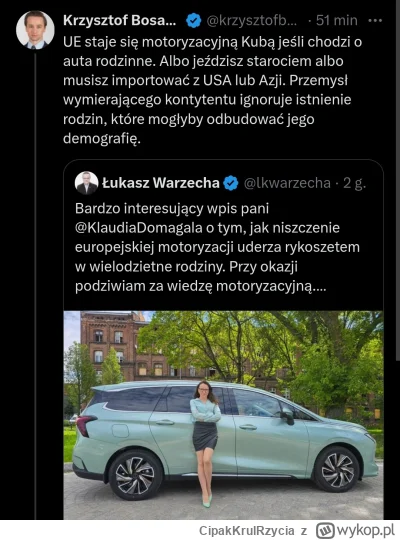Screen dimensions: 400x540
Task: Click Krzysztof Bosak's blue verified badge
Action: click(x=194, y=21)
